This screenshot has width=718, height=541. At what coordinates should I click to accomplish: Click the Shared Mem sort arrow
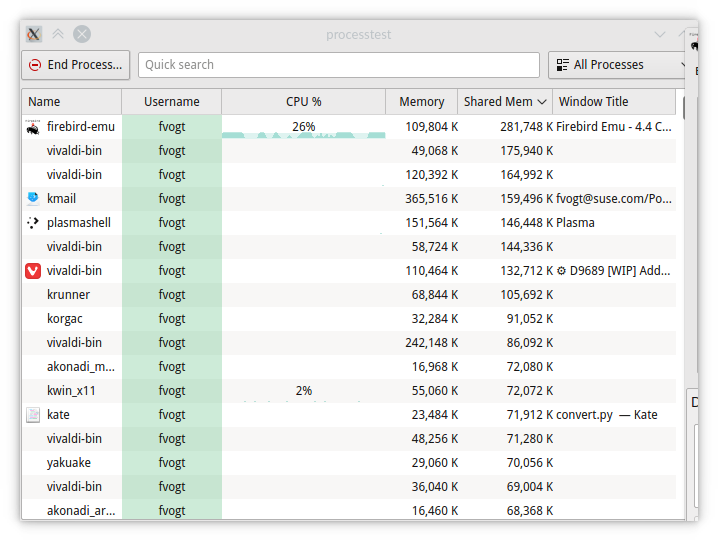click(x=542, y=102)
